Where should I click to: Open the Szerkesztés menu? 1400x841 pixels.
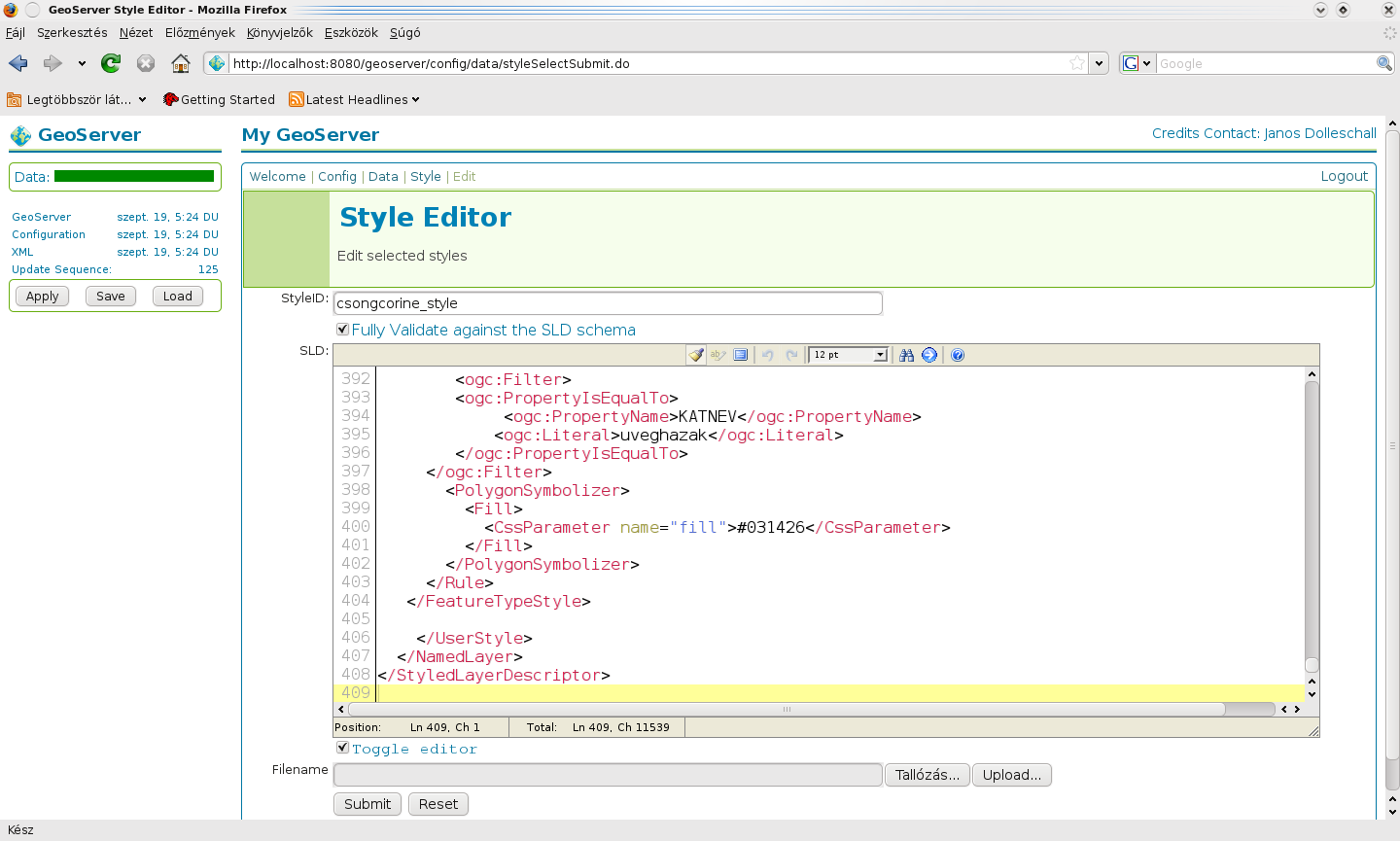[x=72, y=32]
